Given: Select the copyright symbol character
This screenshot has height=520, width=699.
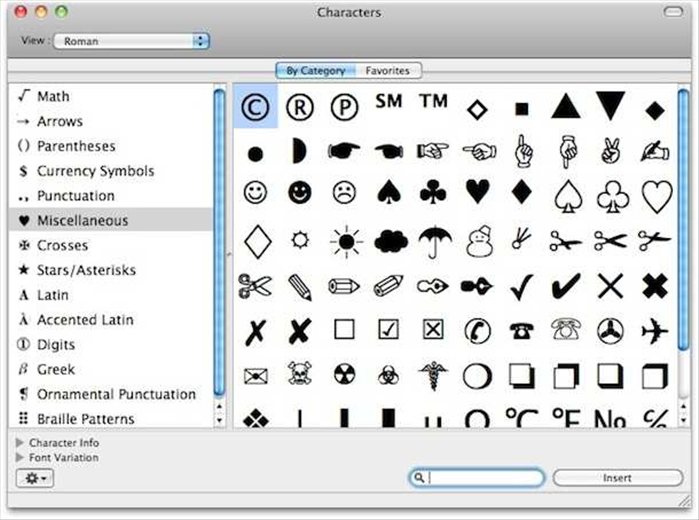Looking at the screenshot, I should pos(255,107).
